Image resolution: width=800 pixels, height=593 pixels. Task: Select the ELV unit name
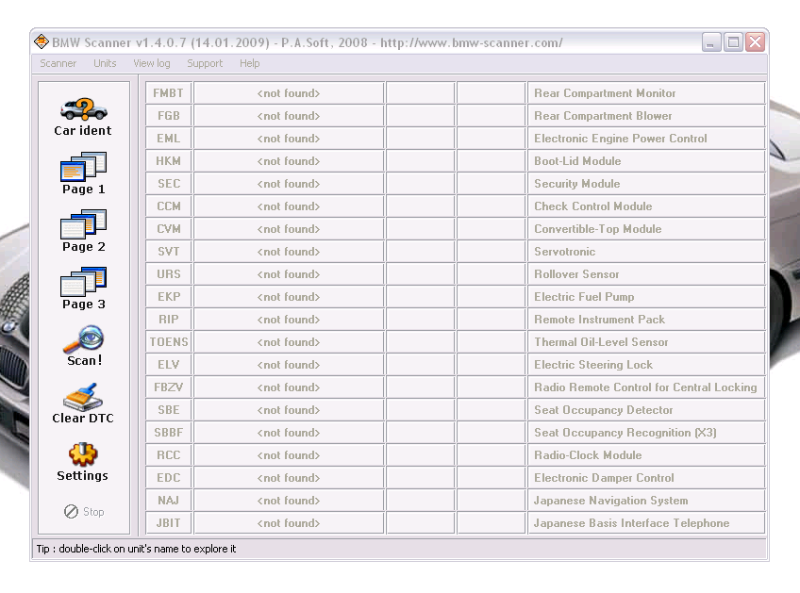[168, 365]
